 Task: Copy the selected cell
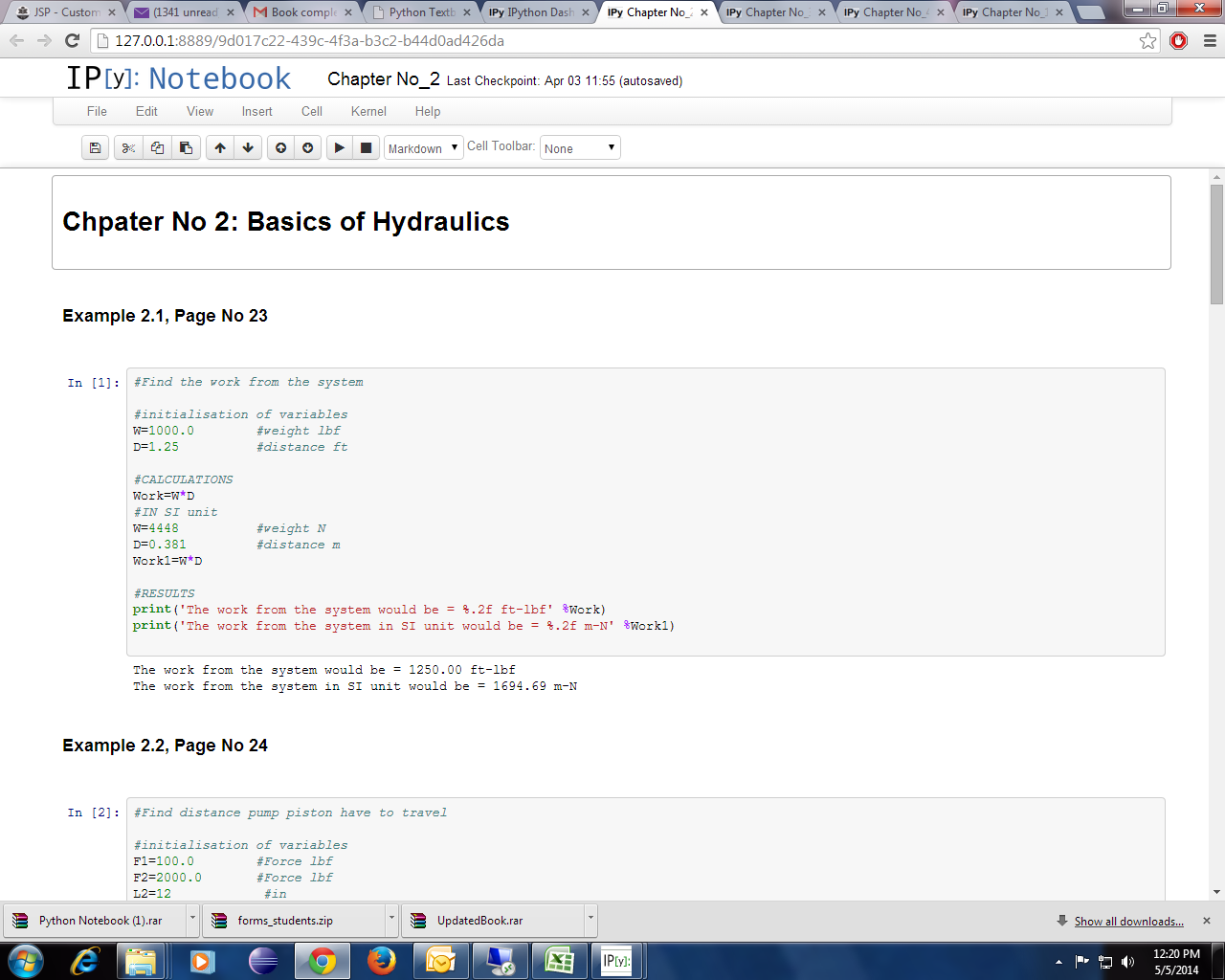[x=157, y=147]
